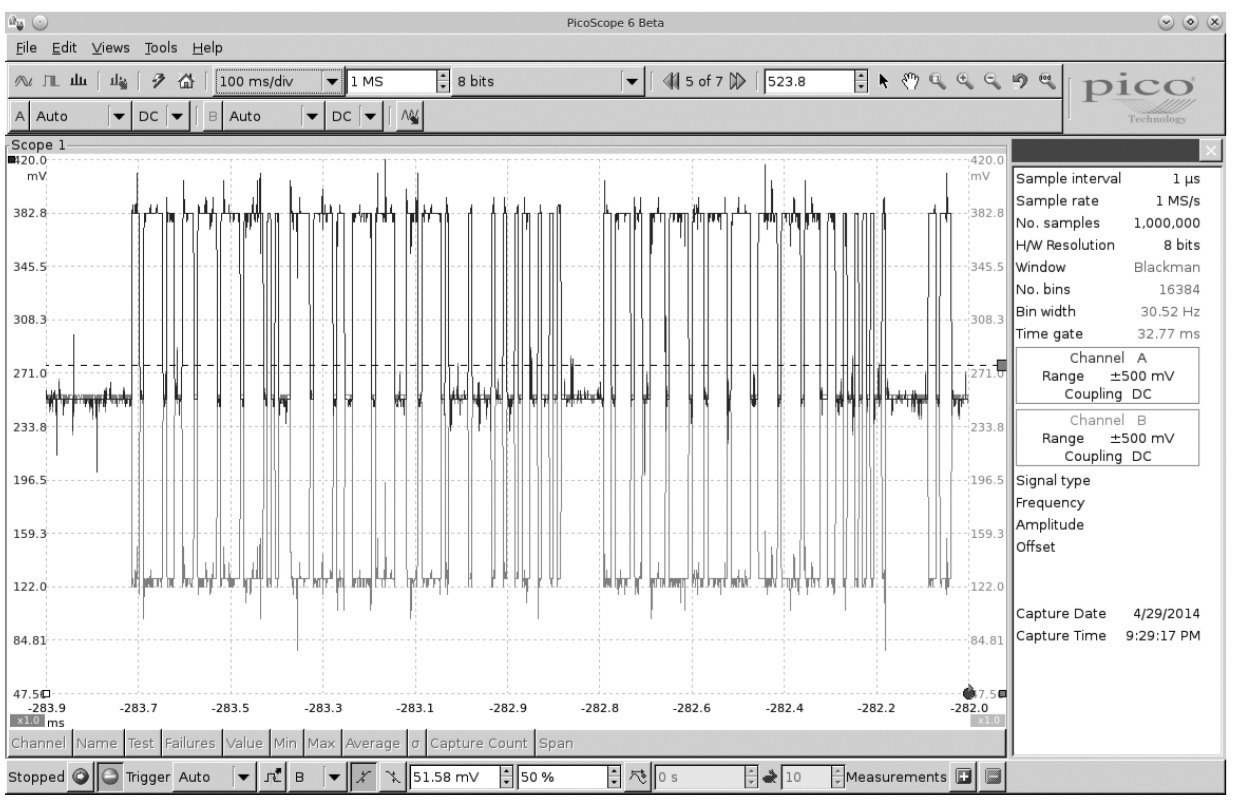Open the 8 bits resolution dropdown

coord(632,81)
